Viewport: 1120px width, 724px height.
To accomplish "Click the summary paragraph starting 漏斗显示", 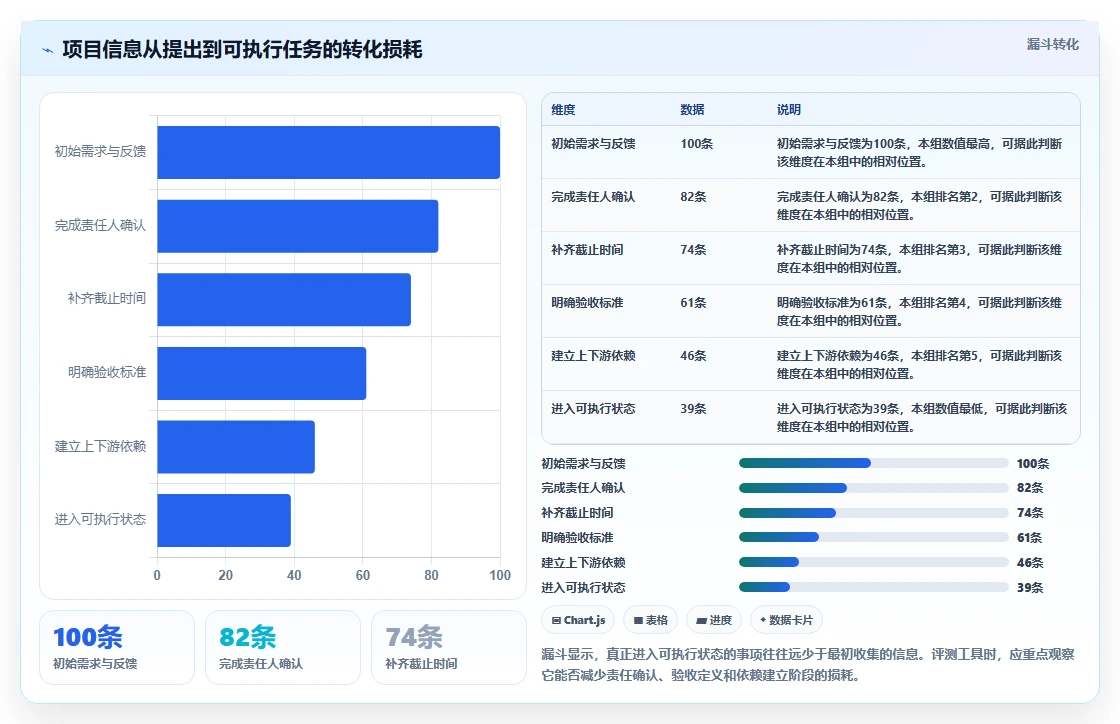I will coord(808,665).
